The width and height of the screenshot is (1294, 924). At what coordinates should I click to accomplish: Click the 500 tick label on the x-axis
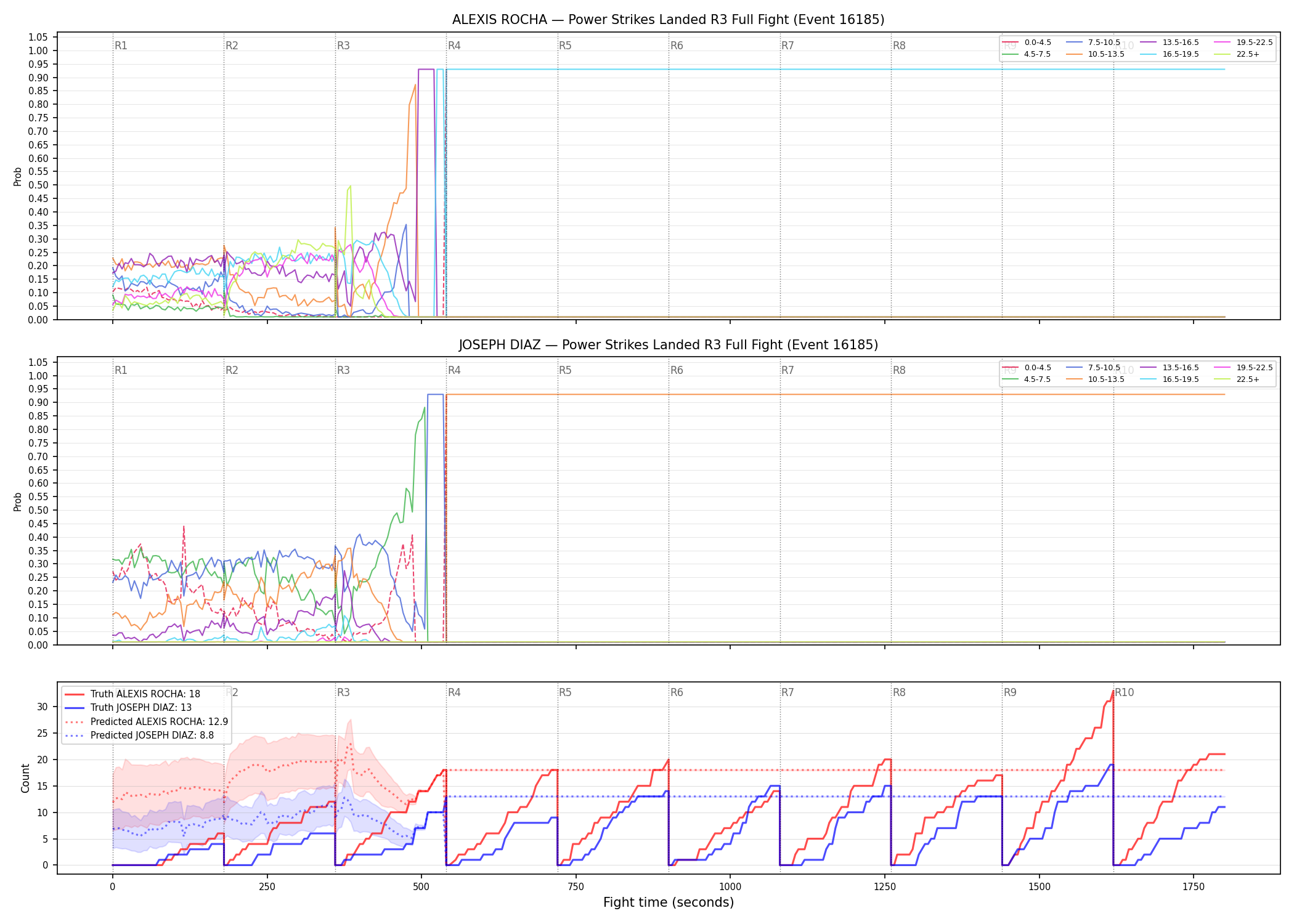click(421, 887)
